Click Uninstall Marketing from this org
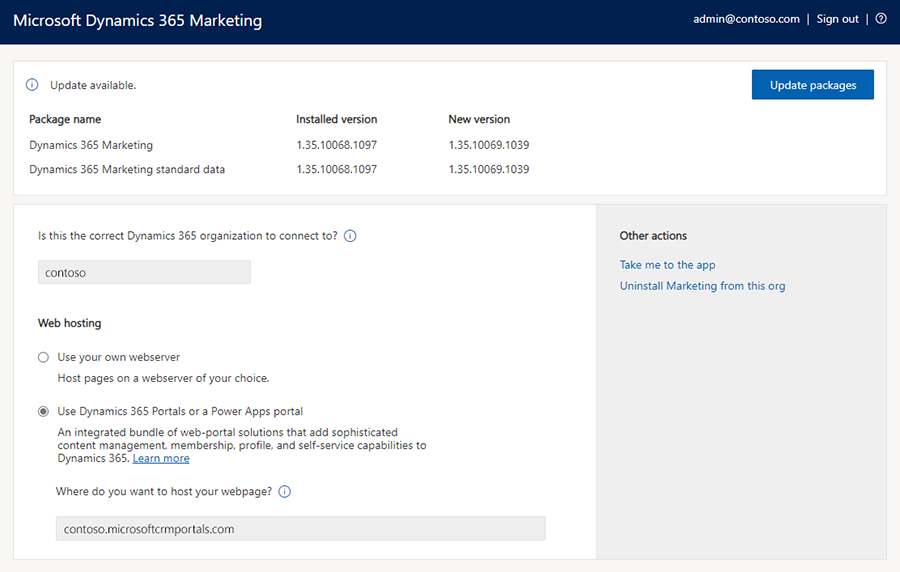 [703, 286]
